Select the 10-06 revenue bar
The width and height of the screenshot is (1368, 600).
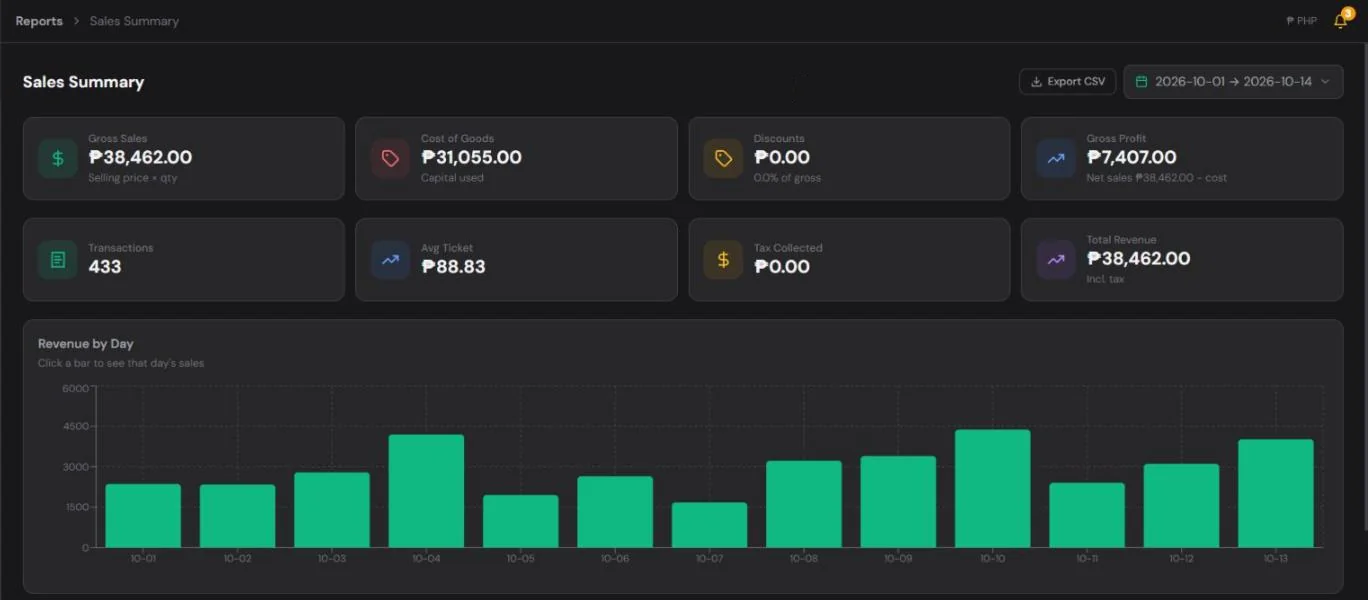point(615,512)
